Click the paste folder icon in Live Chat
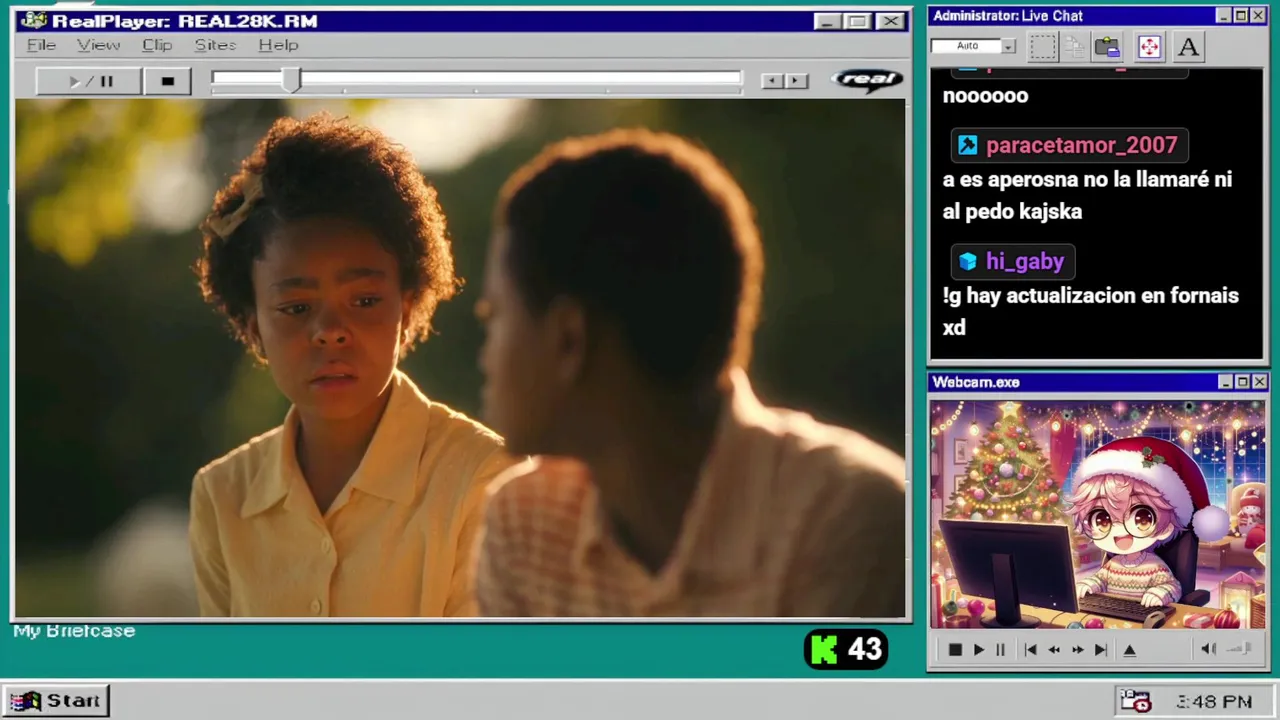Image resolution: width=1280 pixels, height=720 pixels. point(1107,46)
